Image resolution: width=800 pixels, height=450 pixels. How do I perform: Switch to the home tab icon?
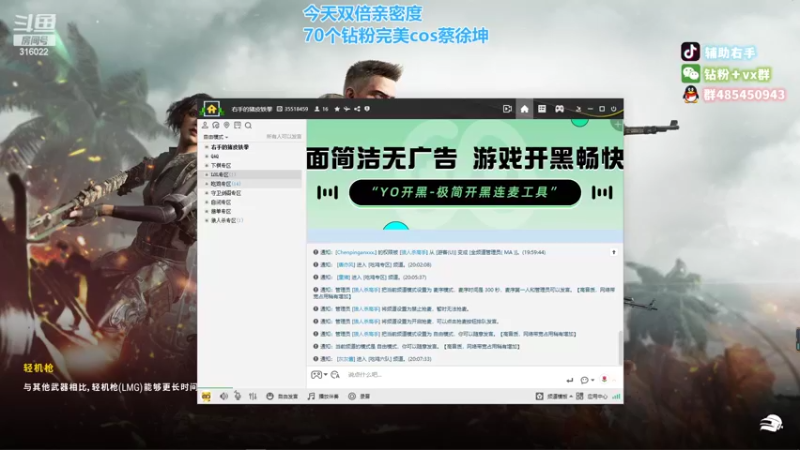coord(524,109)
